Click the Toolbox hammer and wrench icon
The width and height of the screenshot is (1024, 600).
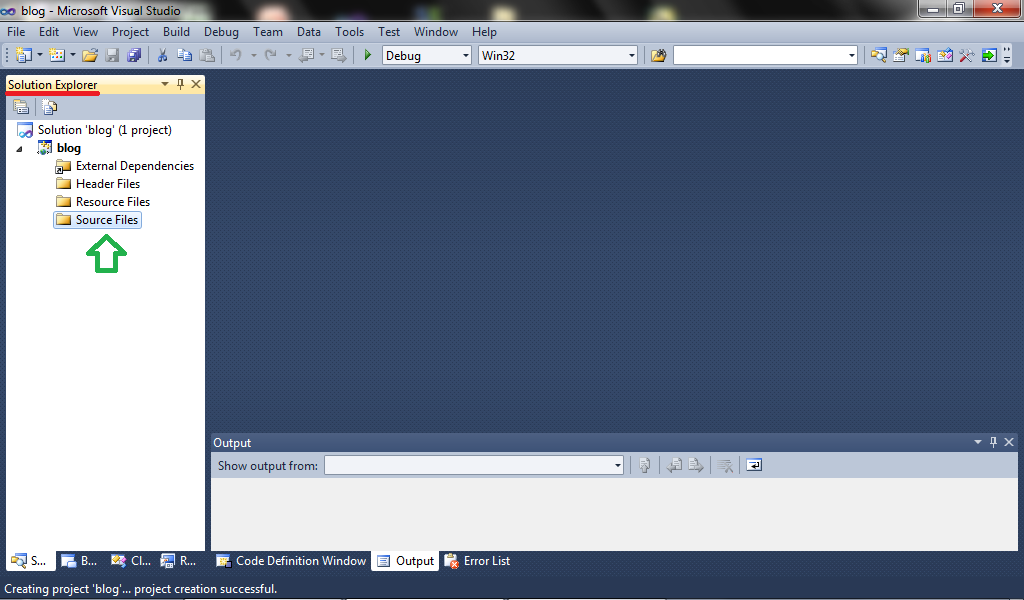pos(967,55)
